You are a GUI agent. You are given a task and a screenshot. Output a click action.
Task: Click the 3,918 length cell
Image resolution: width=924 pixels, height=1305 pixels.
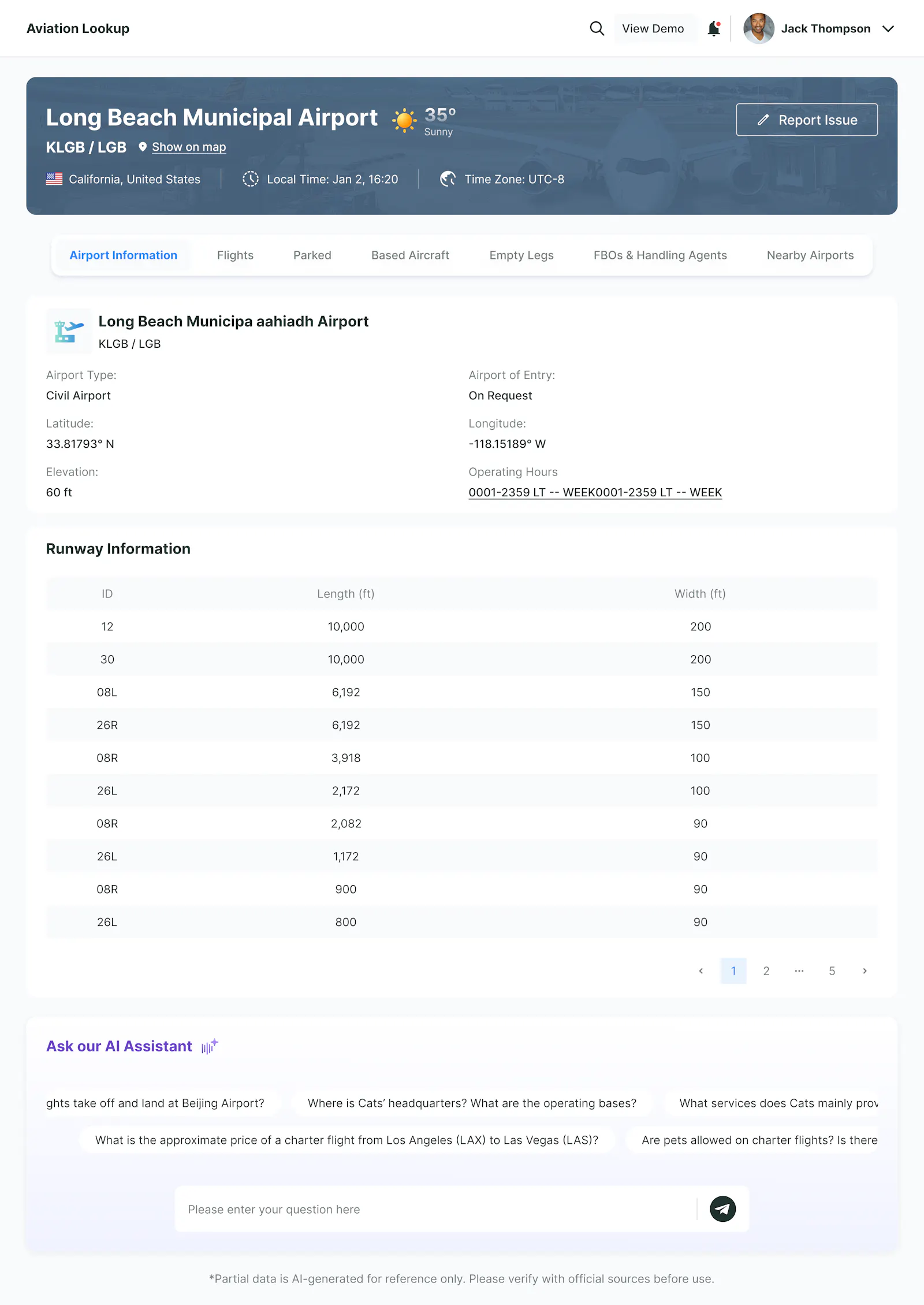[345, 758]
